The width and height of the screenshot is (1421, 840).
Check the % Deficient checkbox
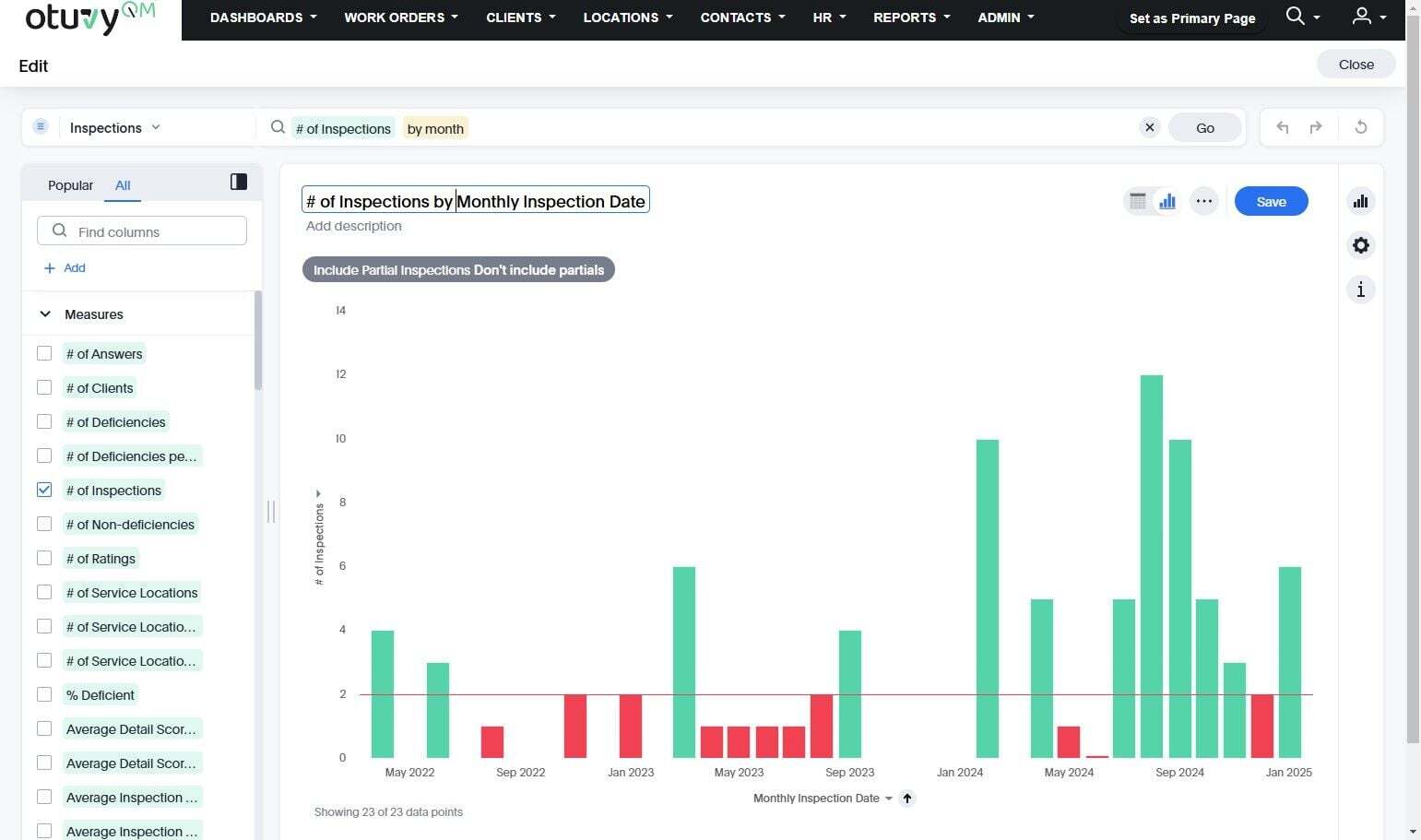(44, 694)
